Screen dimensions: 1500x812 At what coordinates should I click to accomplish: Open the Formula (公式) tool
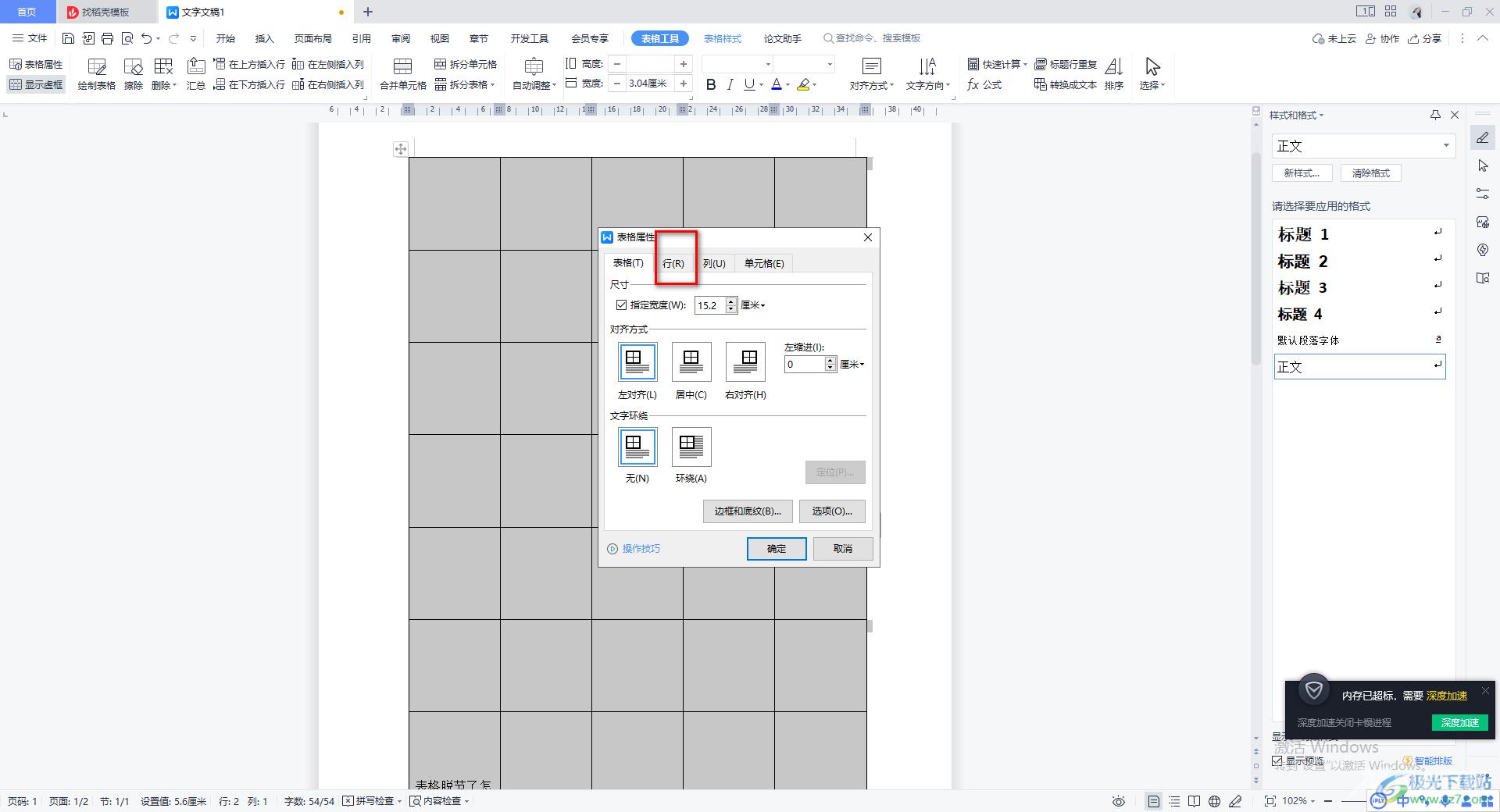(x=984, y=84)
